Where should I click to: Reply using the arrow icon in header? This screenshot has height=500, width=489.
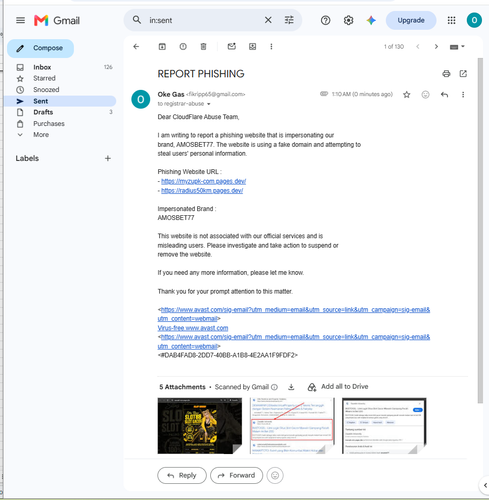(444, 95)
